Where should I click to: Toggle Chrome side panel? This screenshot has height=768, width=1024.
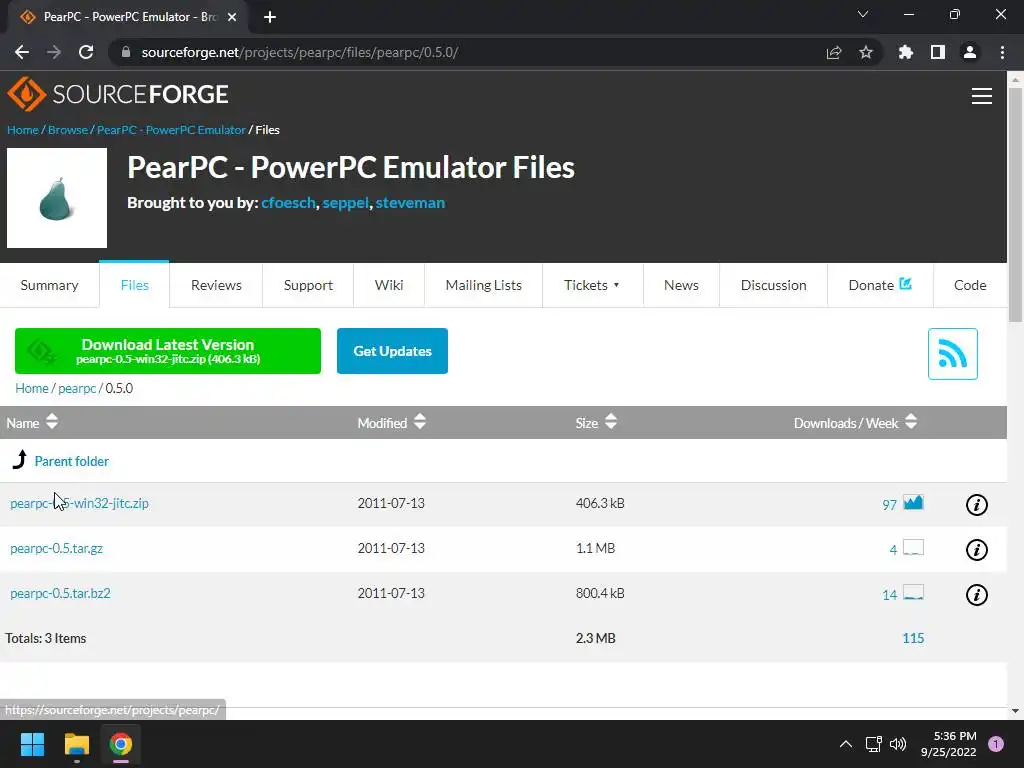938,52
